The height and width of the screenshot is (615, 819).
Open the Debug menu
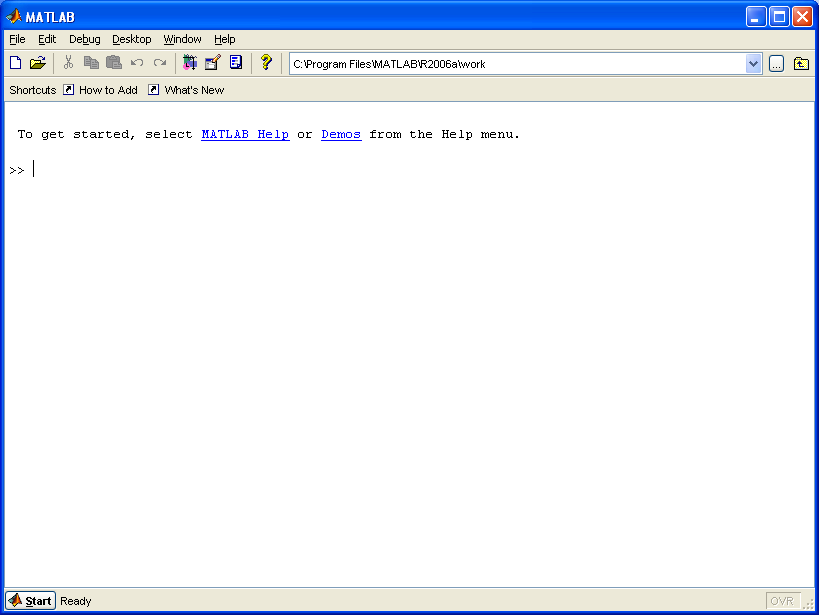click(85, 39)
